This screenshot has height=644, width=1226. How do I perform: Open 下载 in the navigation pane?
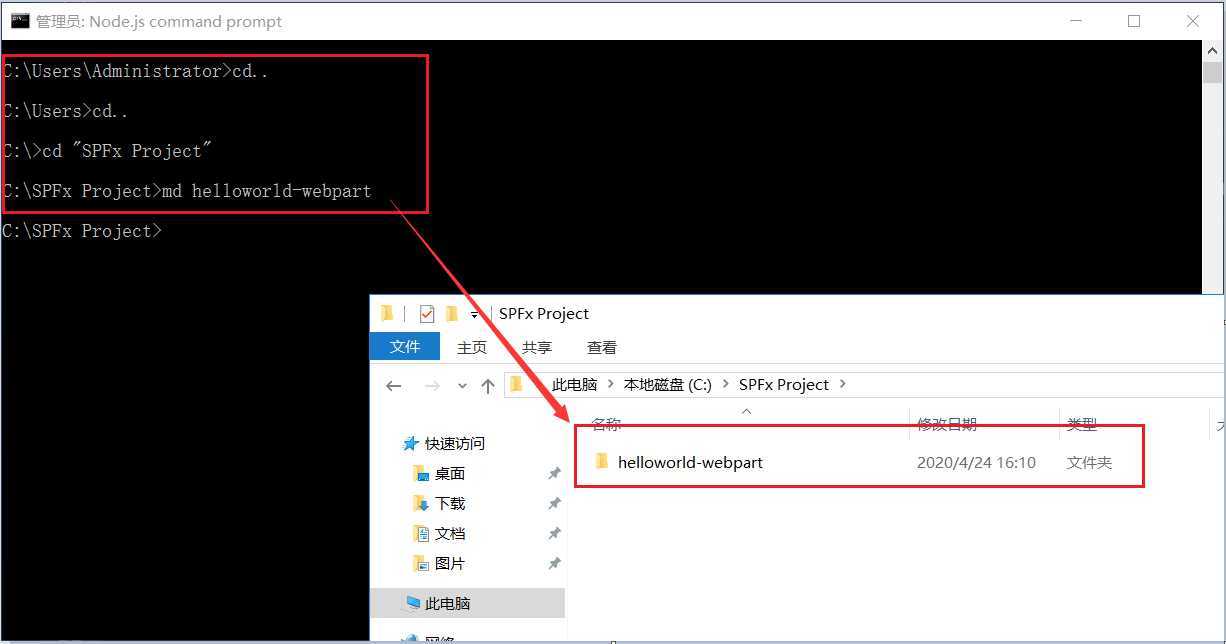pos(450,503)
